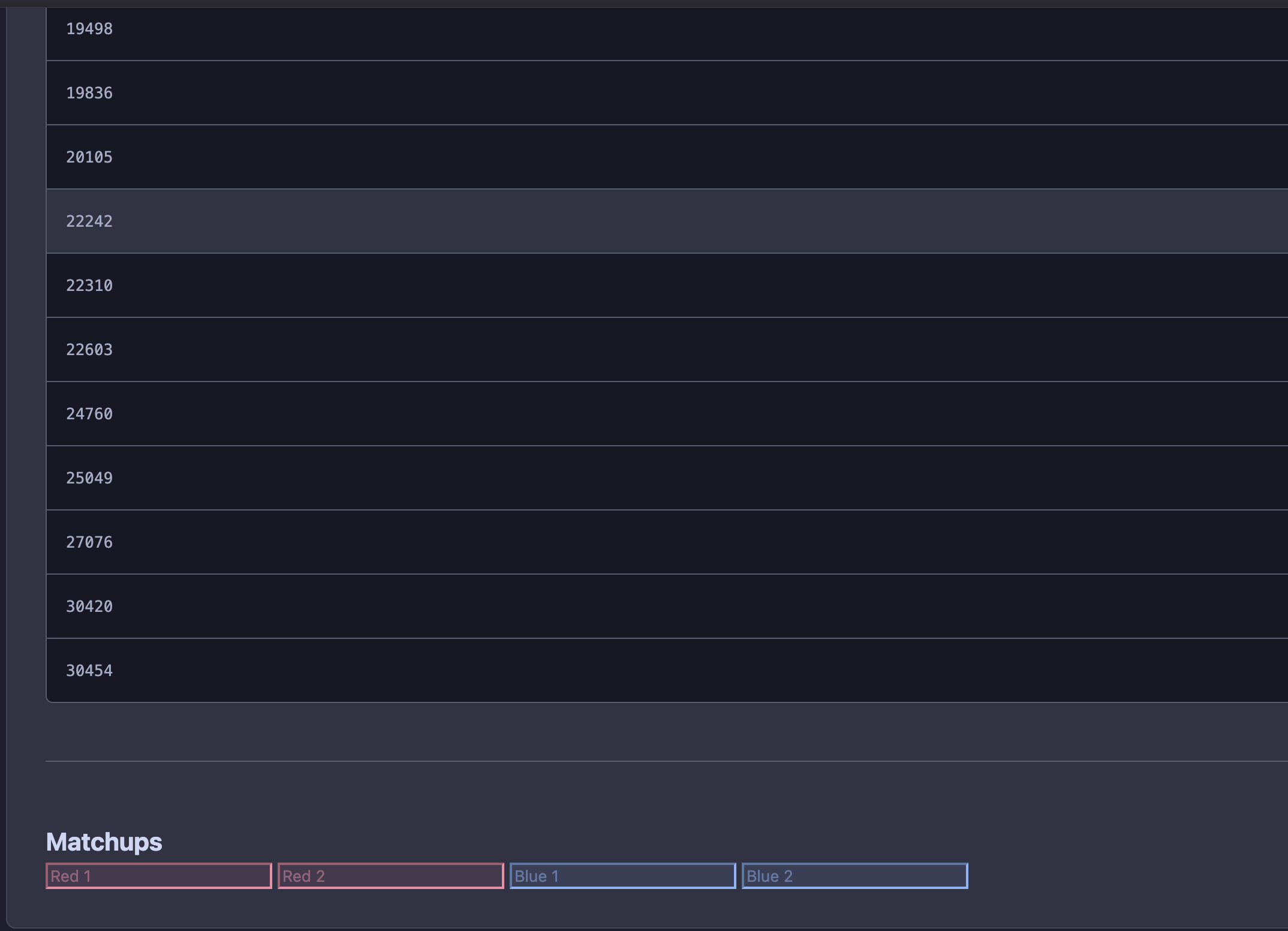Click the Blue 2 team field

pyautogui.click(x=855, y=876)
